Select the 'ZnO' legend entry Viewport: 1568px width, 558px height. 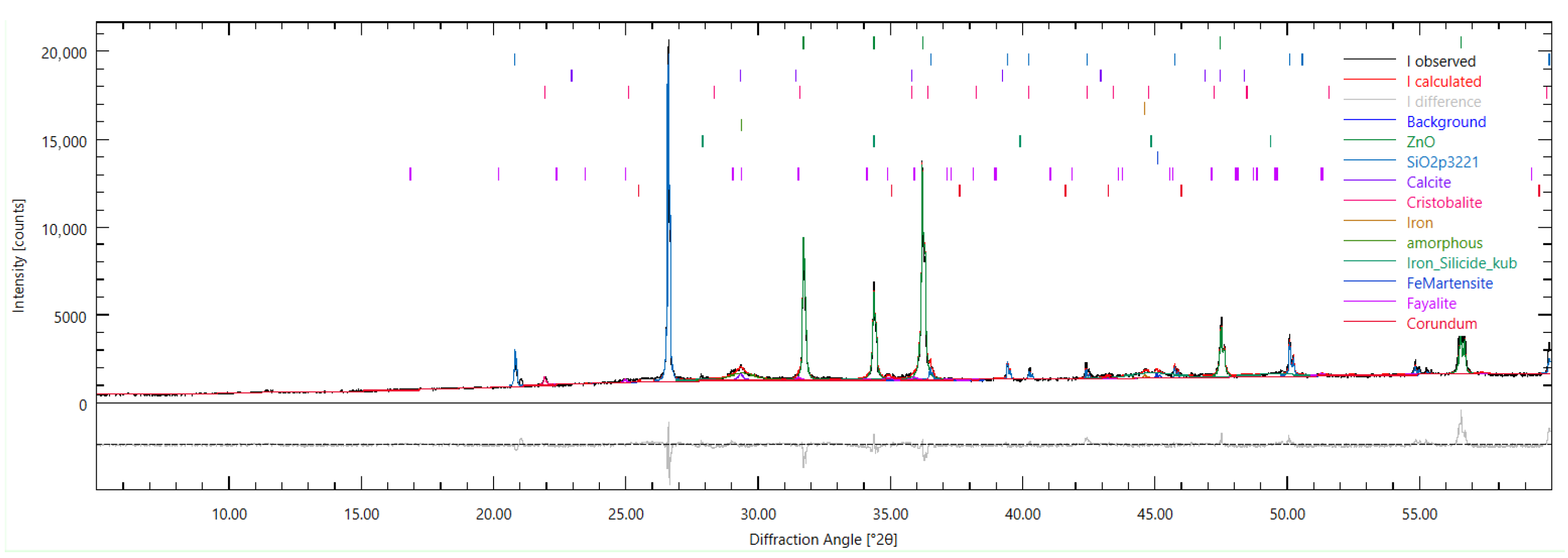[1420, 141]
